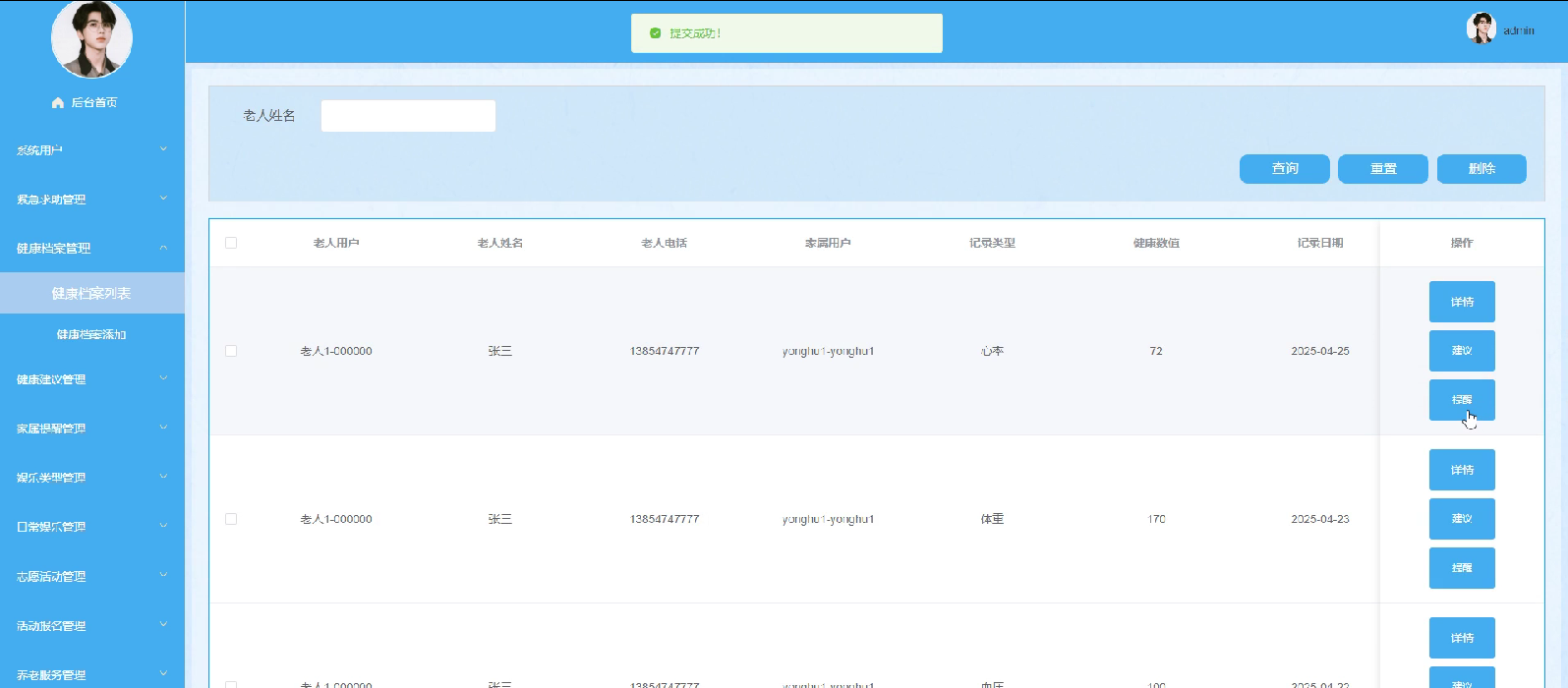
Task: Click the 心率 record type cell
Action: (x=992, y=351)
